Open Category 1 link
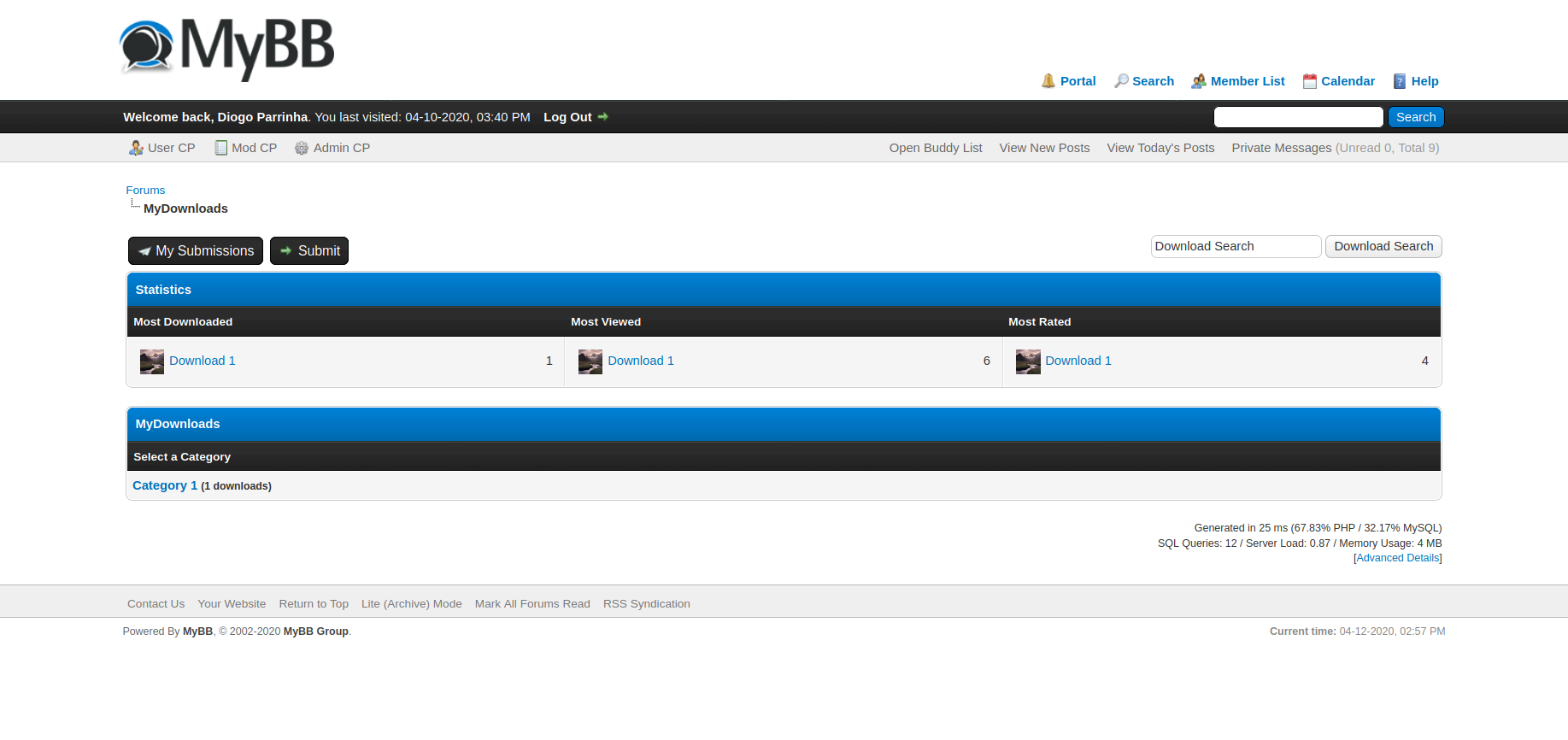 (165, 485)
